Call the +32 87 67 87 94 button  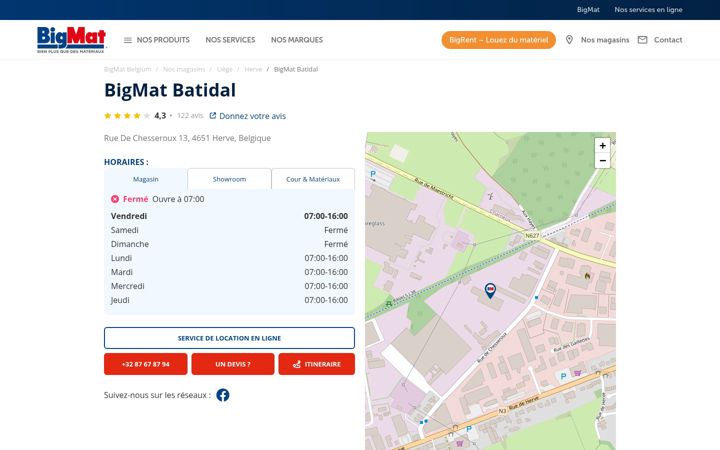[146, 364]
